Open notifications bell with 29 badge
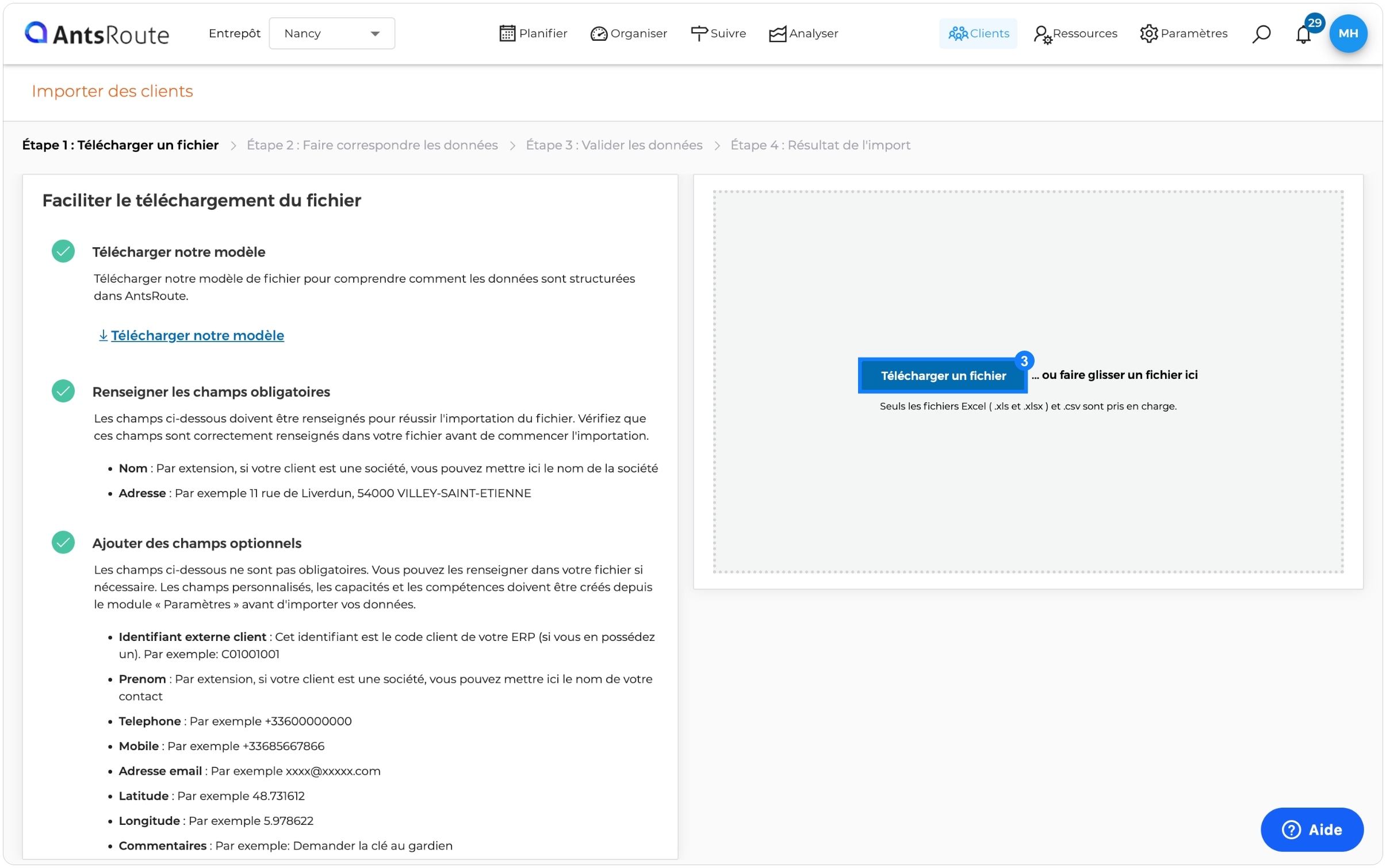 pos(1303,34)
